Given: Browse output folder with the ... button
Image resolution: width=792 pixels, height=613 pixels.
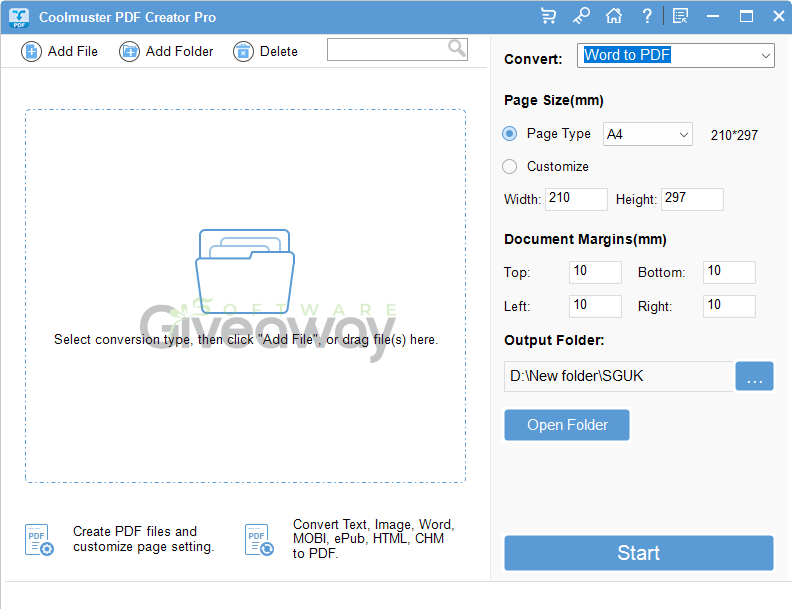Looking at the screenshot, I should click(x=754, y=376).
